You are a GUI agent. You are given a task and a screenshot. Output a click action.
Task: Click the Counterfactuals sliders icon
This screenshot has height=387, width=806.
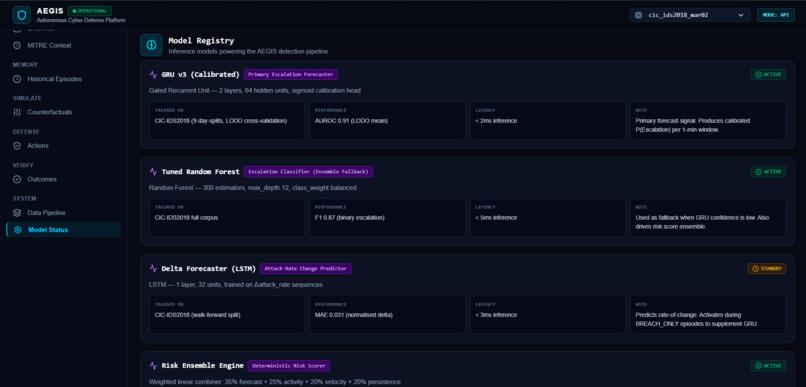tap(17, 112)
